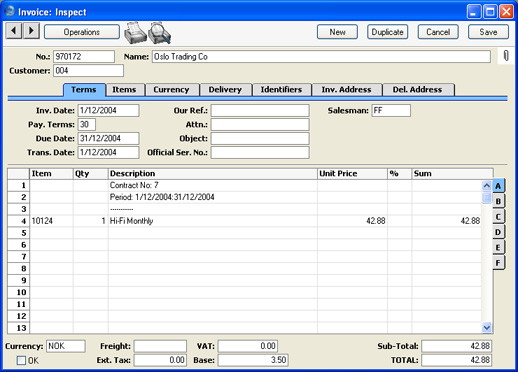Click the item matrix scrollbar thumb
518x372 pixels.
[487, 198]
